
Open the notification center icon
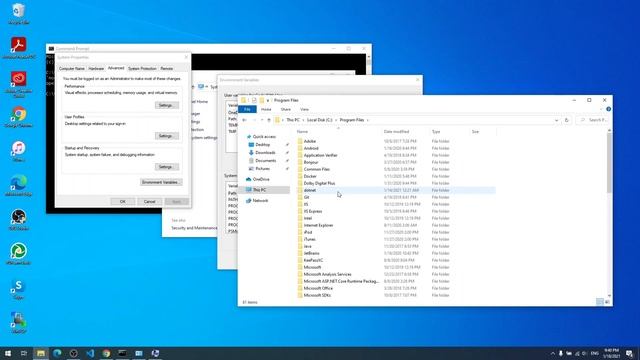[630, 353]
